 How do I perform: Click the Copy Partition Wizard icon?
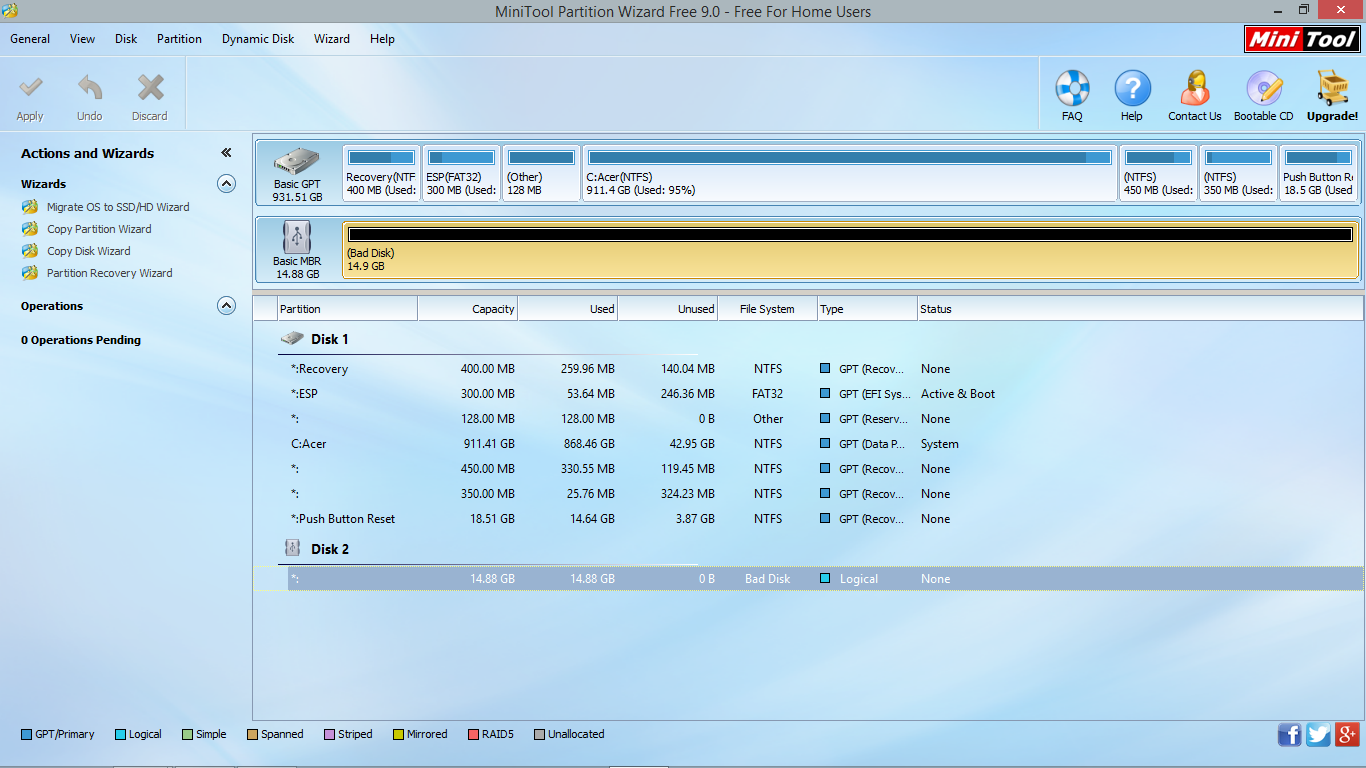30,229
